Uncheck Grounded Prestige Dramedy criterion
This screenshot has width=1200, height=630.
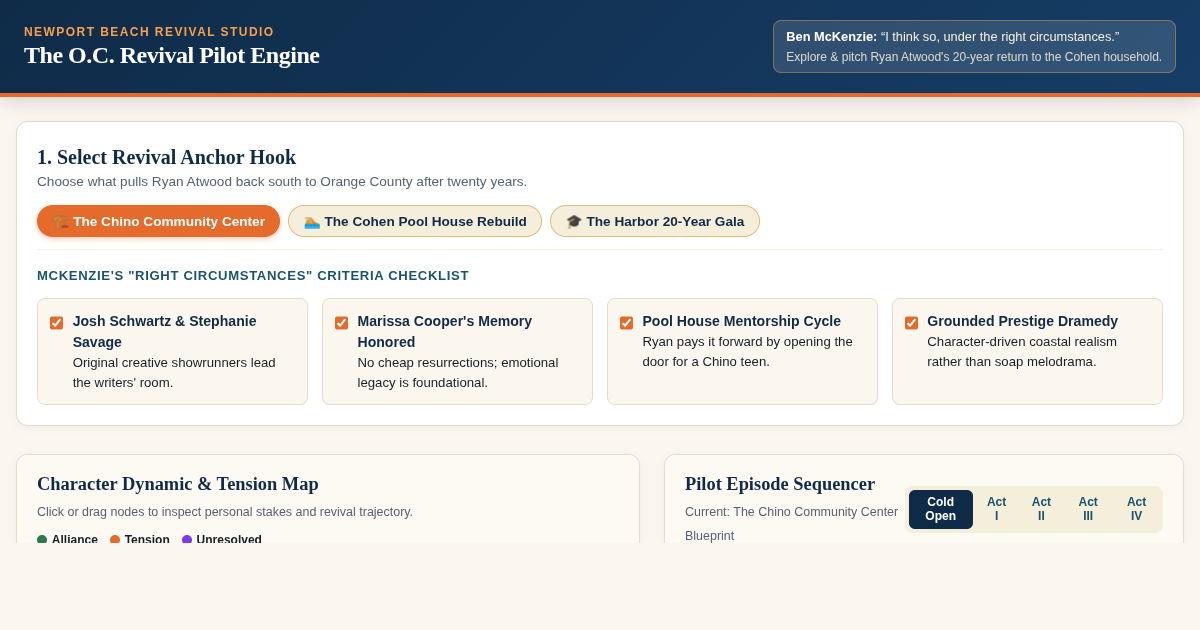point(912,323)
